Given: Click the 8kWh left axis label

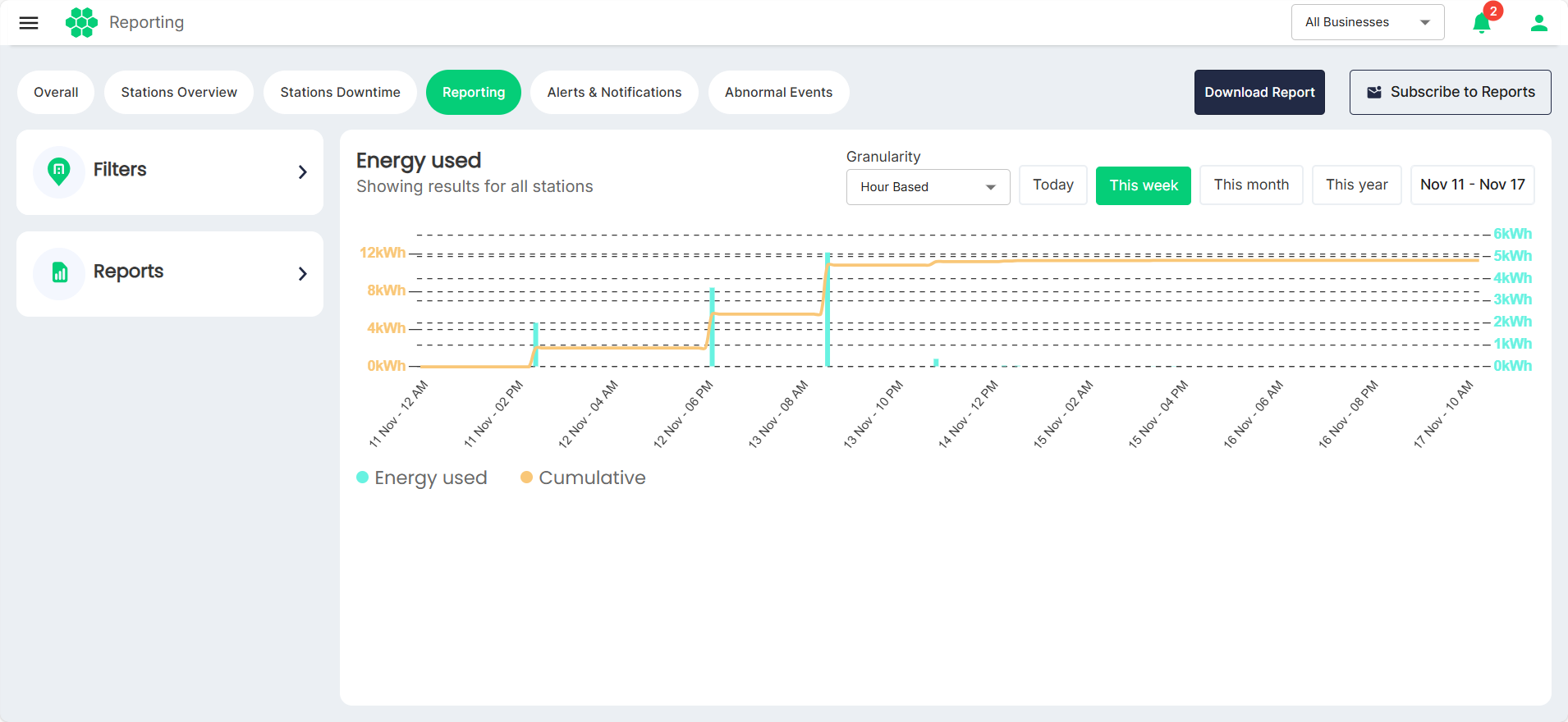Looking at the screenshot, I should pos(386,290).
